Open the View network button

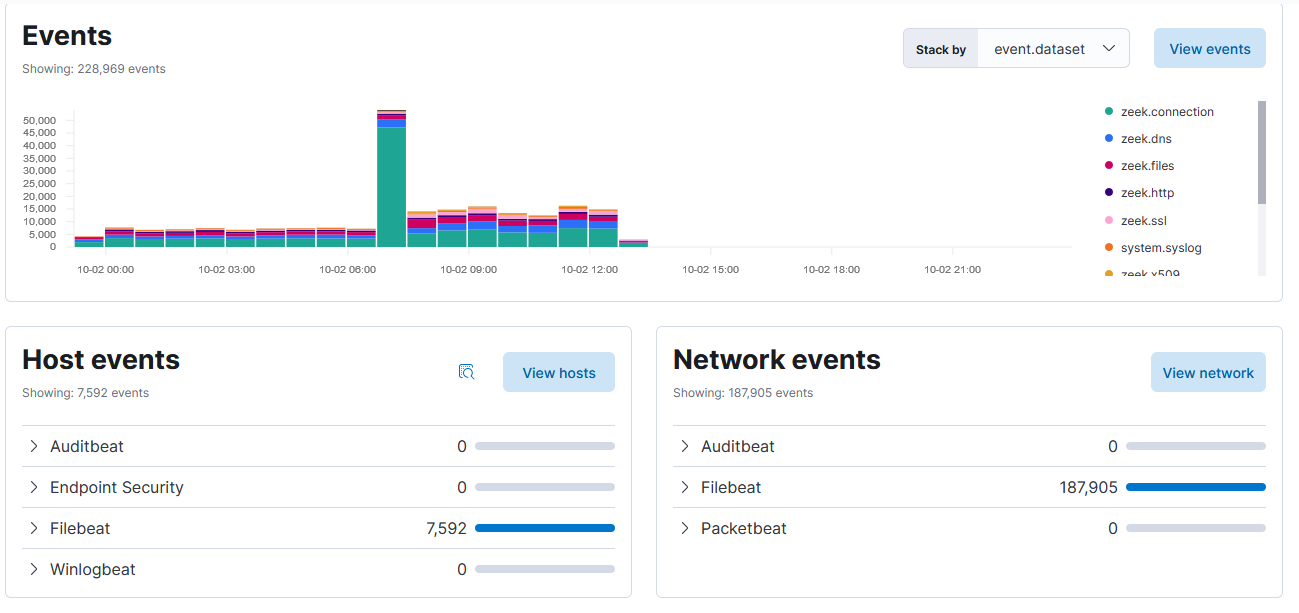pos(1207,372)
